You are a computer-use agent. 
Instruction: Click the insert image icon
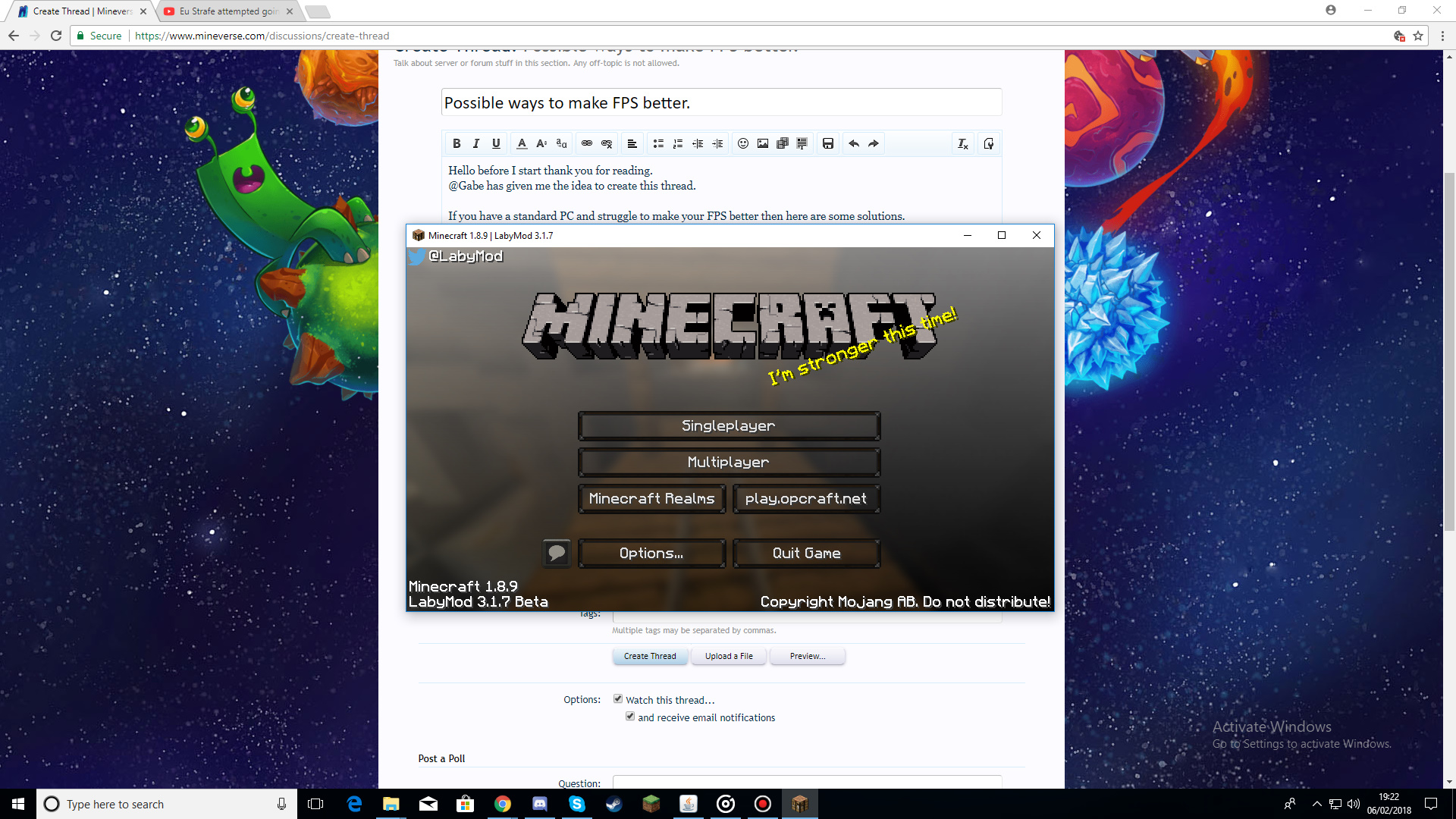tap(763, 143)
